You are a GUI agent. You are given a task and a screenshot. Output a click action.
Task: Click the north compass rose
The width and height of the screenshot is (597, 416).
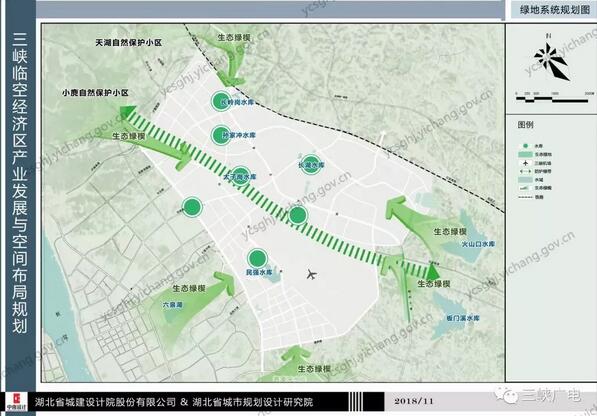551,61
